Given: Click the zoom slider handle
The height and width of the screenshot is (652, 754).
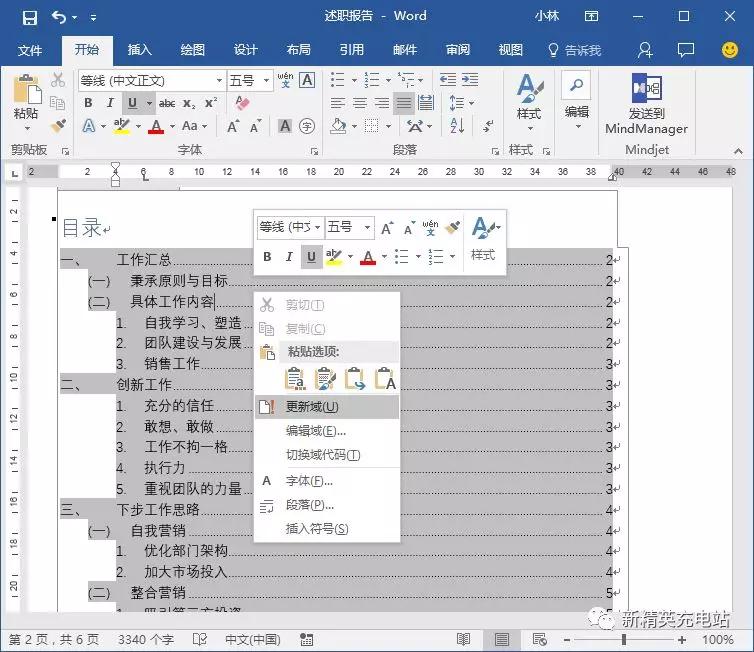Looking at the screenshot, I should [x=624, y=639].
